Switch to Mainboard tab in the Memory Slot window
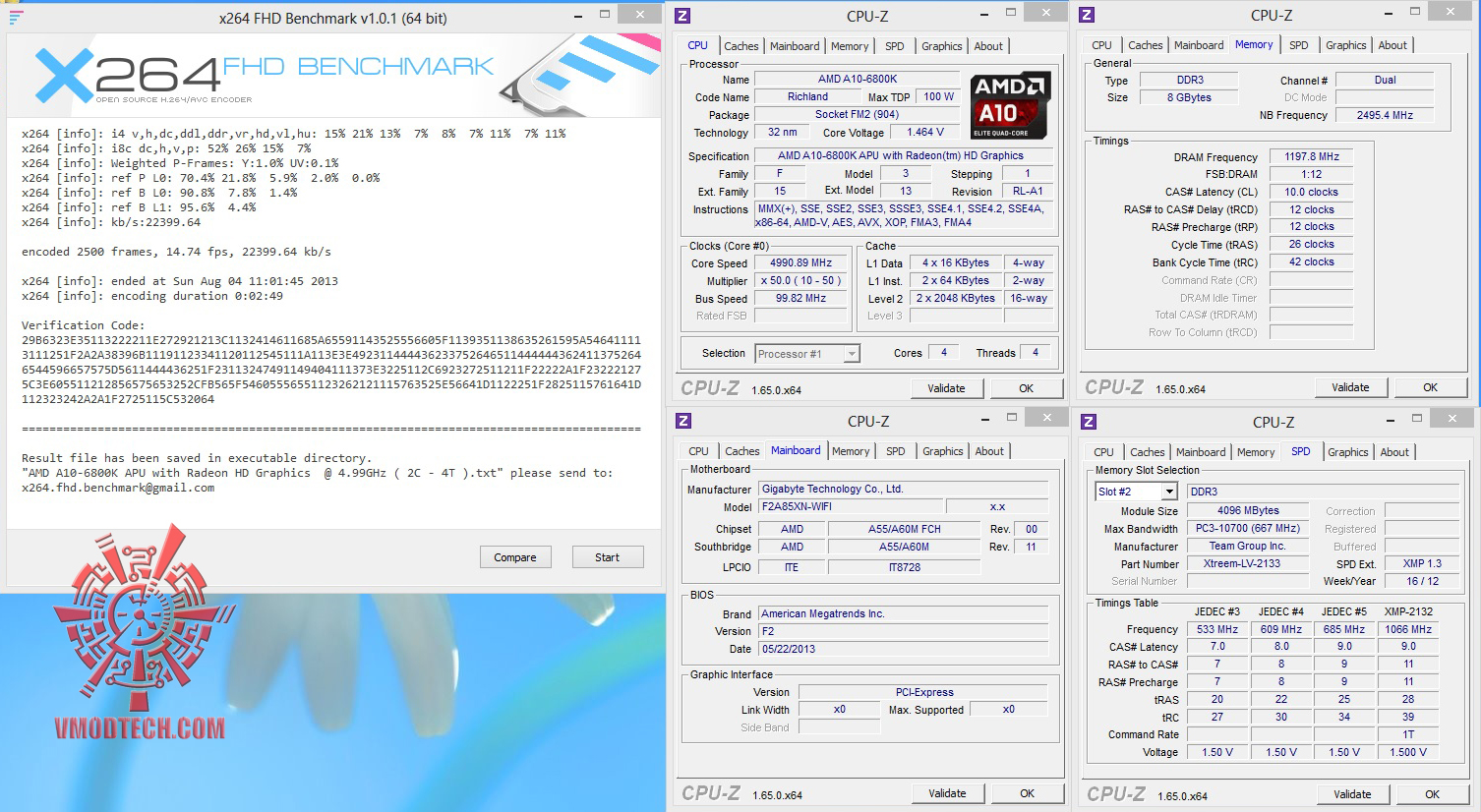 coord(1201,452)
